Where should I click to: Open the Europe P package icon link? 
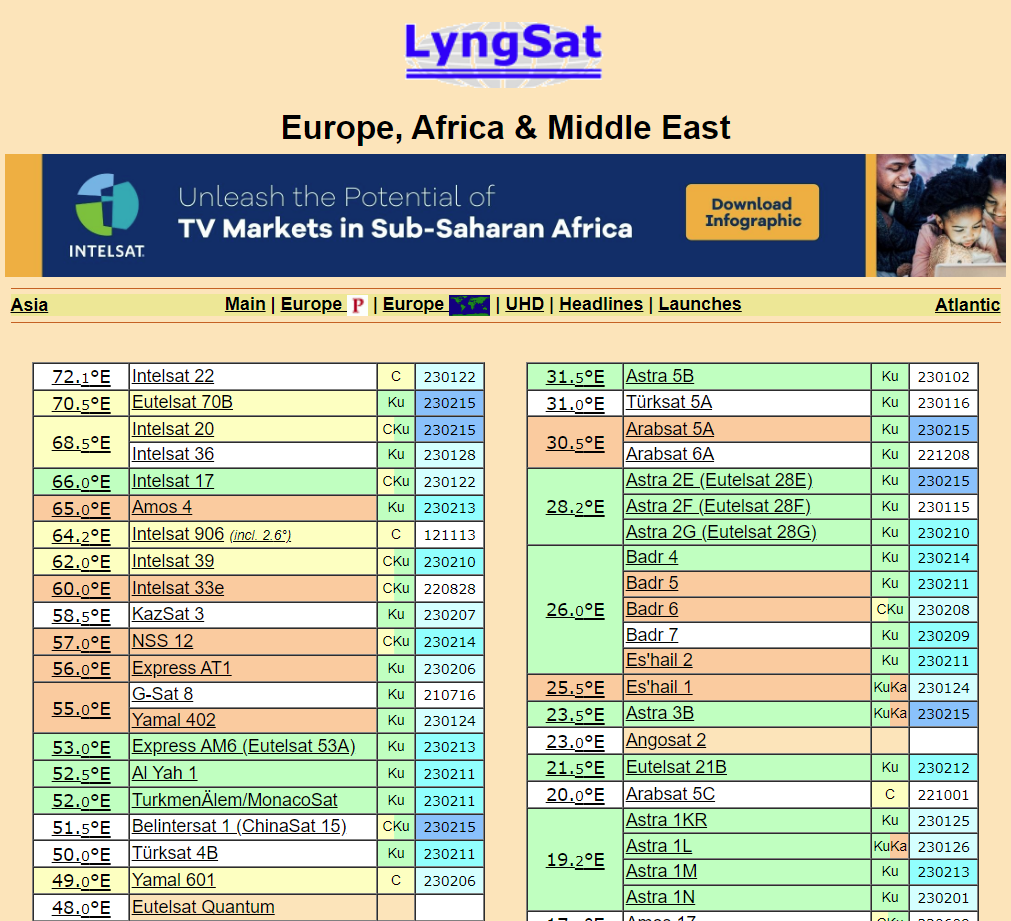click(x=357, y=305)
